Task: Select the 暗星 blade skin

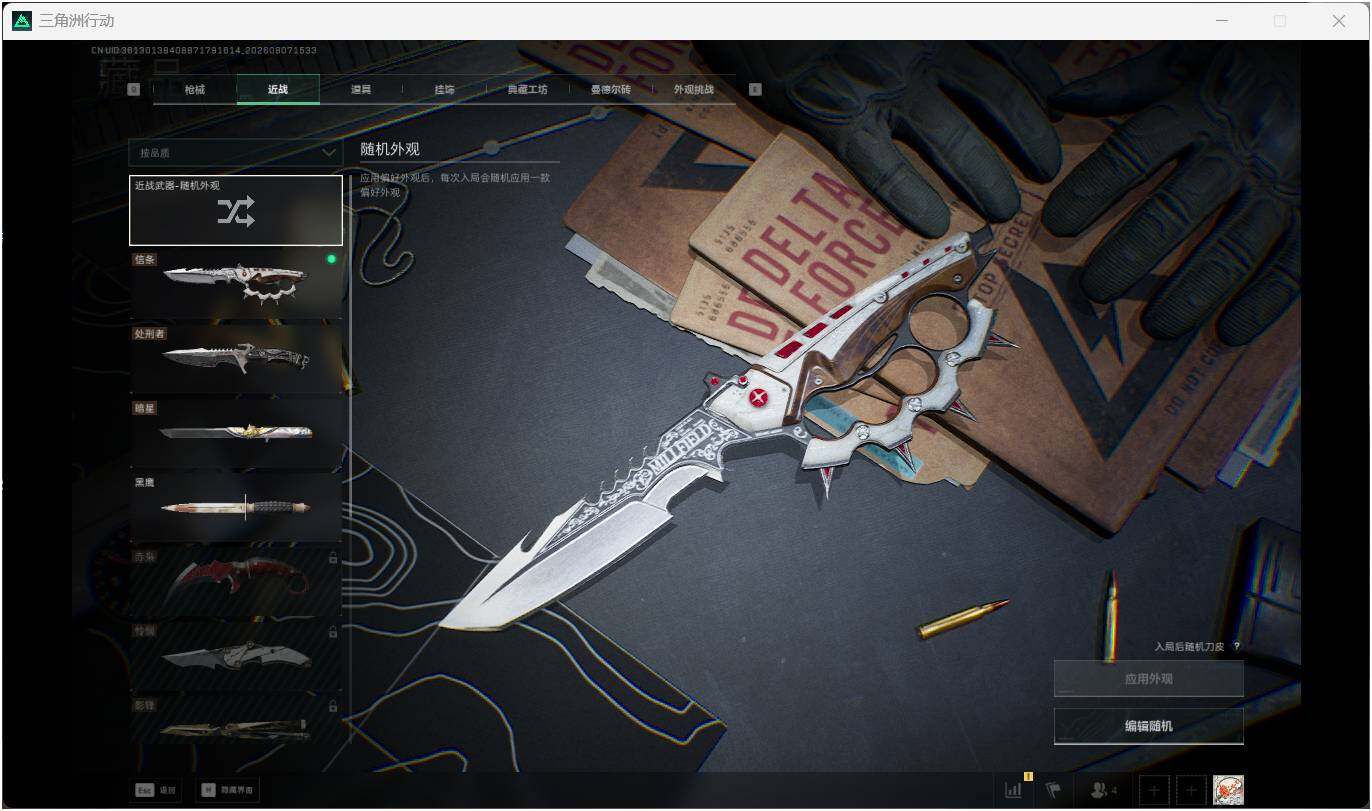Action: [x=236, y=433]
